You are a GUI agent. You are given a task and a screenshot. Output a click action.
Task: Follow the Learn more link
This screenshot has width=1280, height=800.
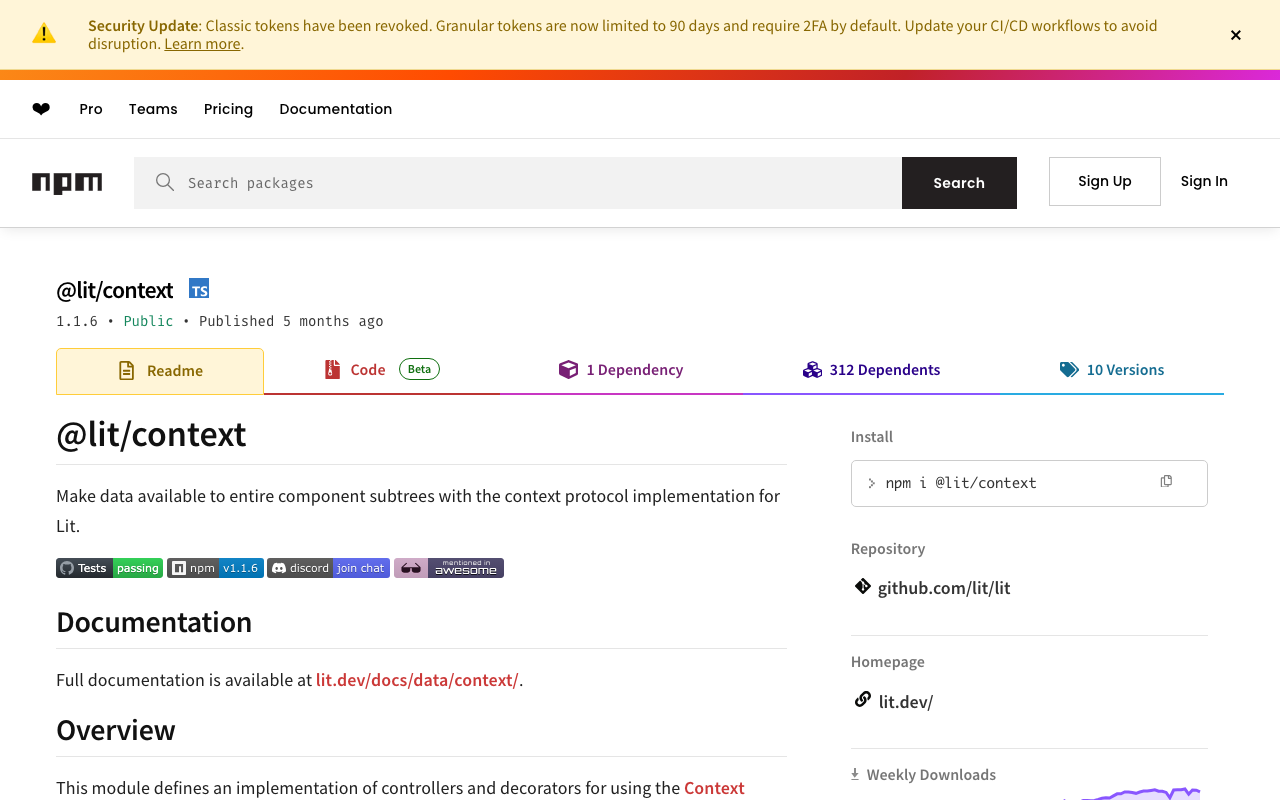(x=202, y=44)
